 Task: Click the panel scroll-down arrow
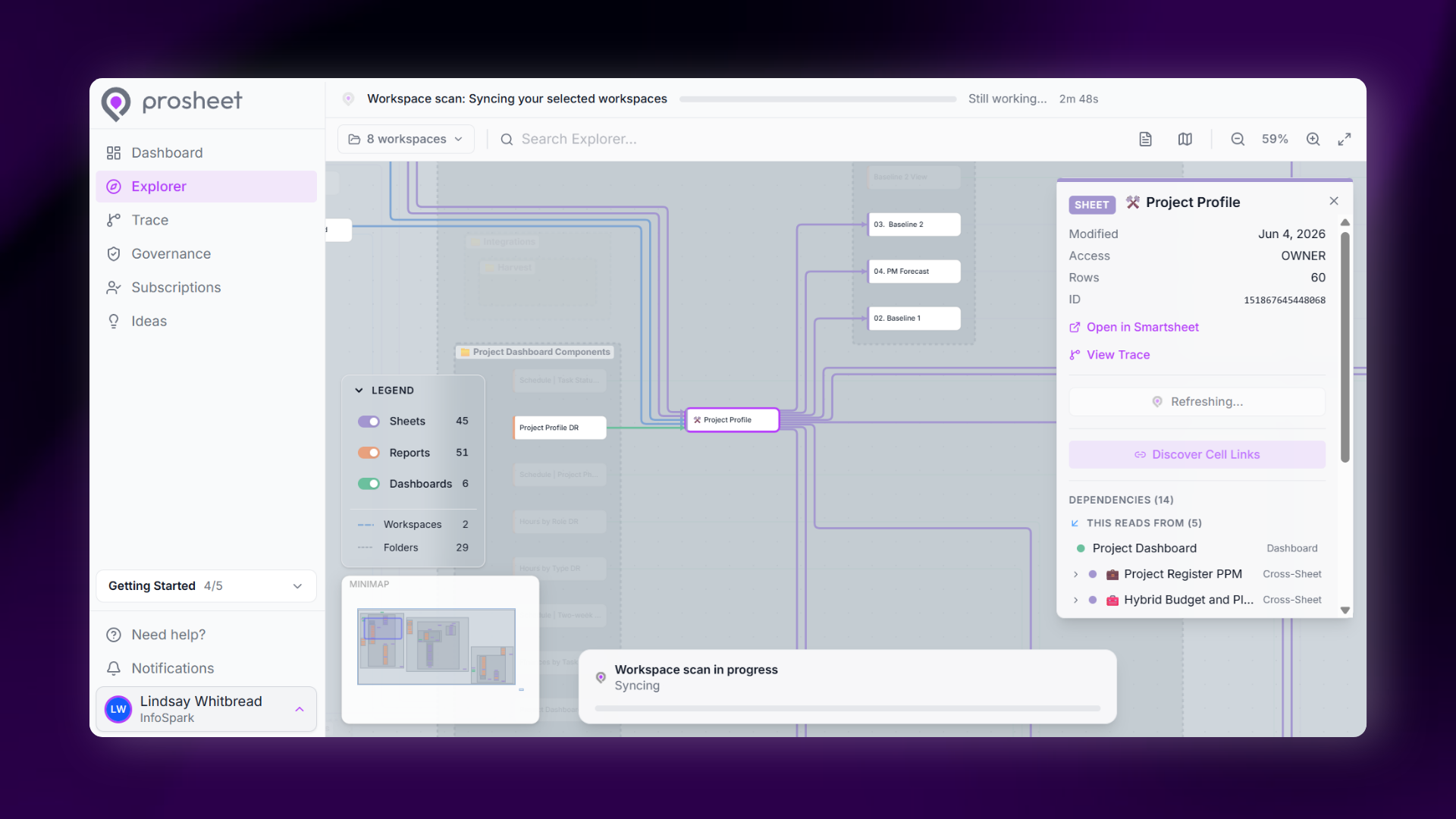[x=1345, y=610]
